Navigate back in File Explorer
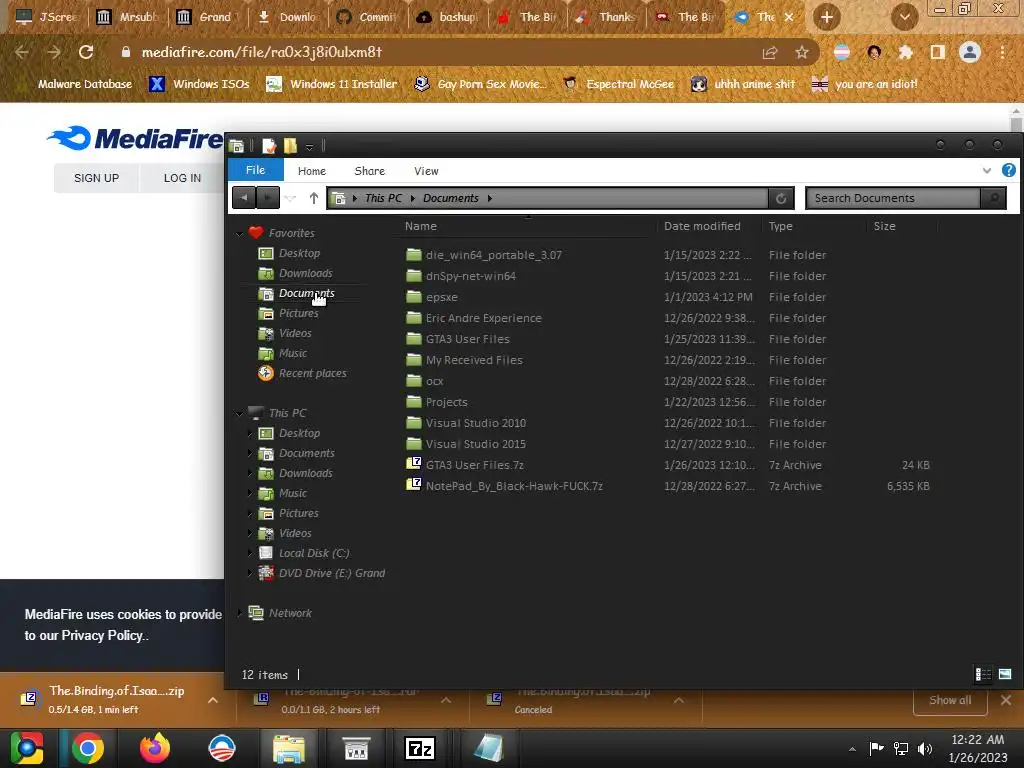 [244, 197]
